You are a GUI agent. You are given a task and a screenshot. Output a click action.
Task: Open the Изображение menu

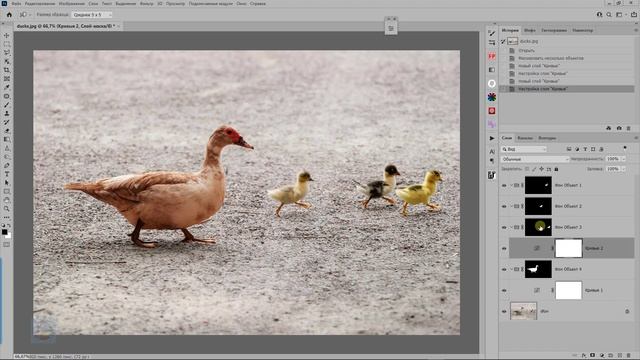point(72,4)
